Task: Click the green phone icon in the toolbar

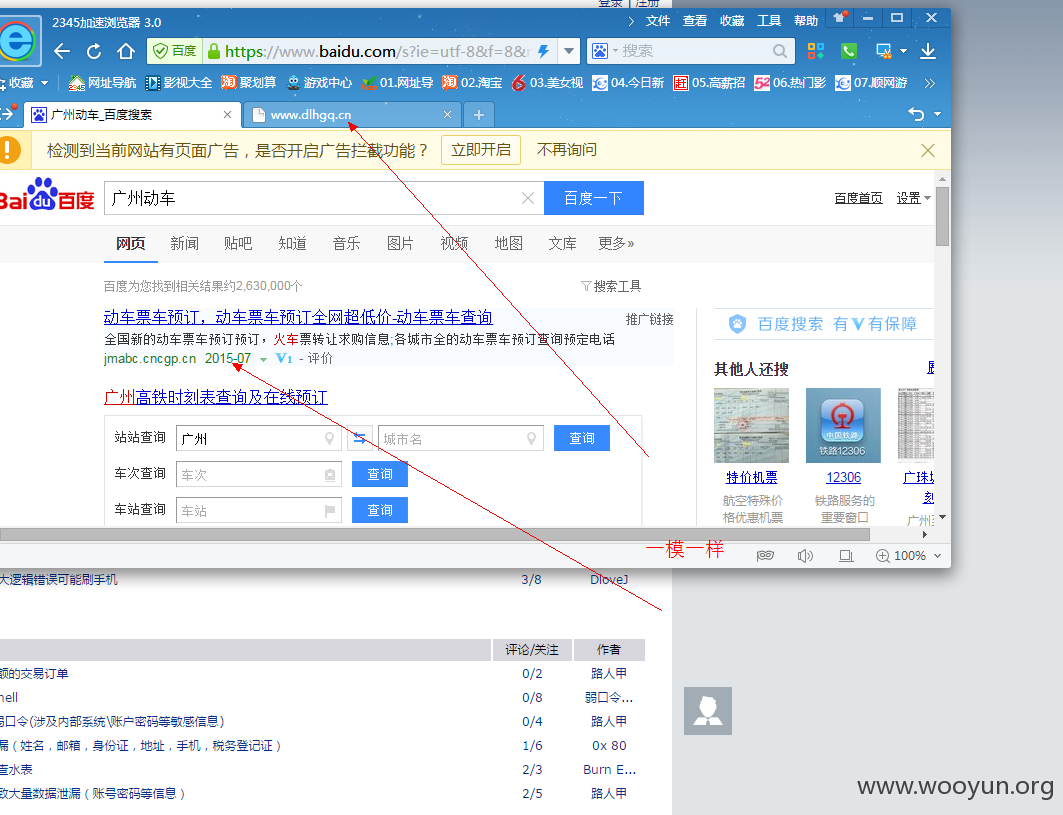Action: click(x=849, y=51)
